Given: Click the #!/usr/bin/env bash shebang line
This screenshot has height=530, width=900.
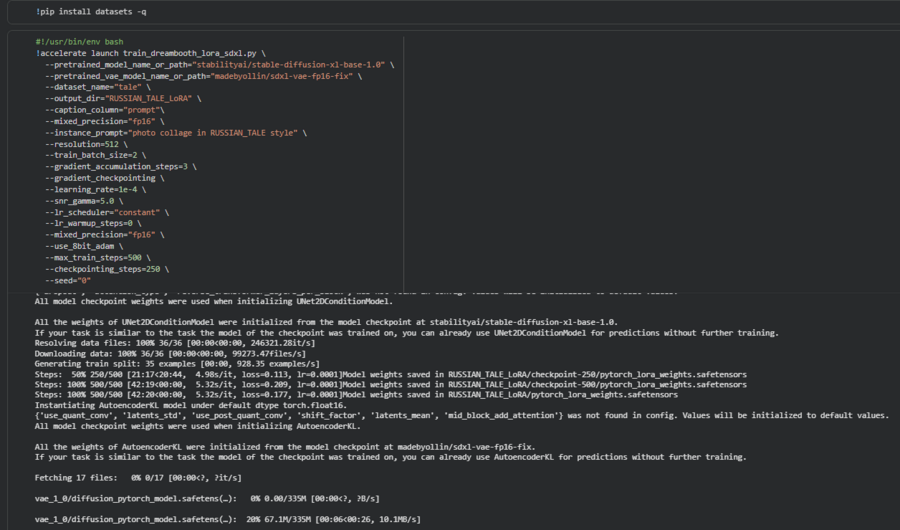Looking at the screenshot, I should click(x=79, y=42).
